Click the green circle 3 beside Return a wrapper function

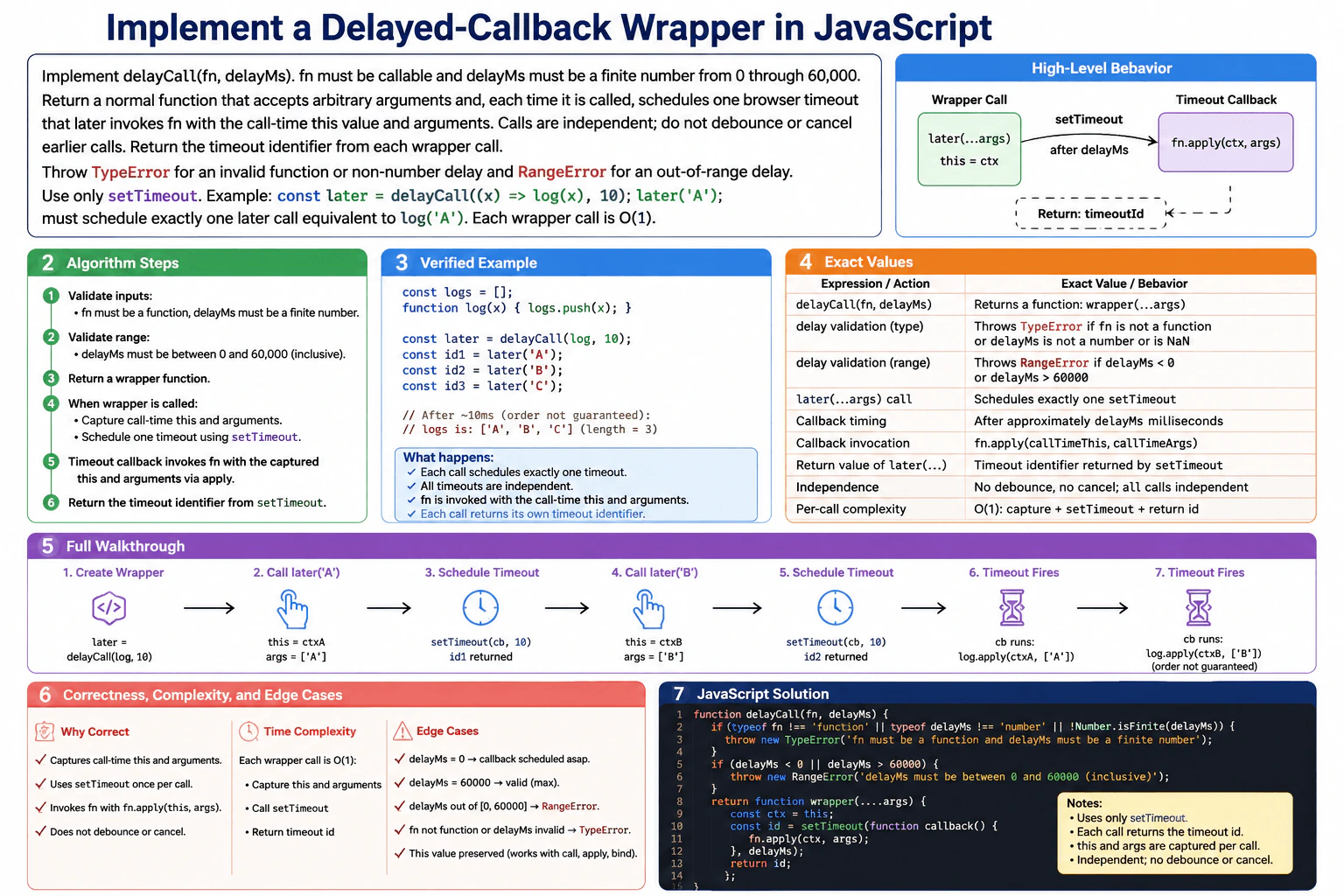click(x=52, y=378)
